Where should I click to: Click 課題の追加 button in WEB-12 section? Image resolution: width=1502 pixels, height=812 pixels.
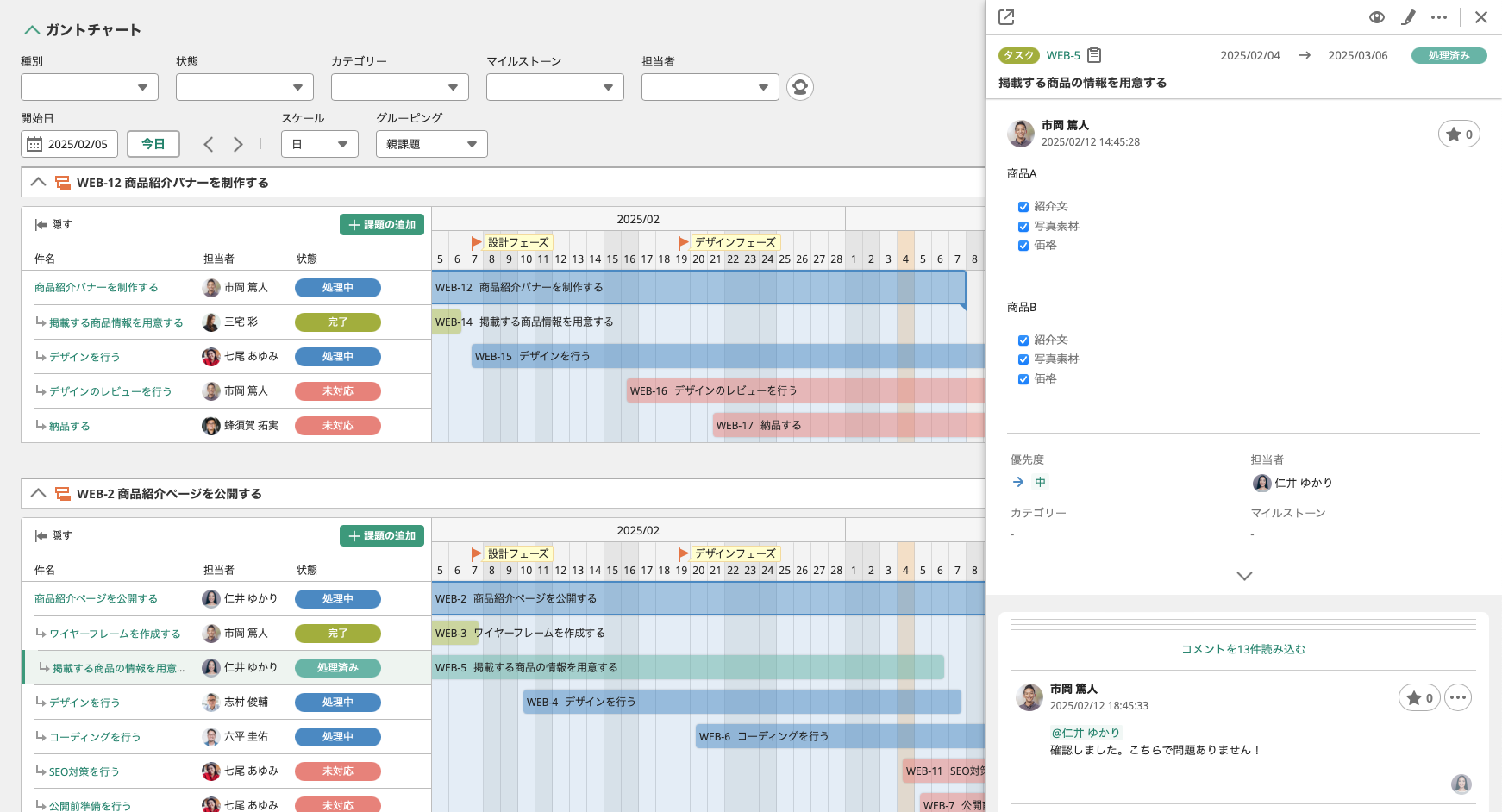point(382,225)
